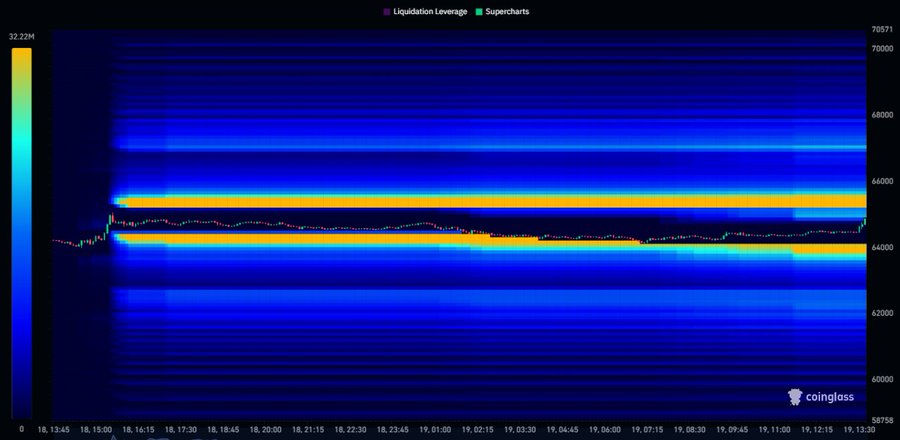Click the 18, 15:00 time axis label

pos(96,429)
